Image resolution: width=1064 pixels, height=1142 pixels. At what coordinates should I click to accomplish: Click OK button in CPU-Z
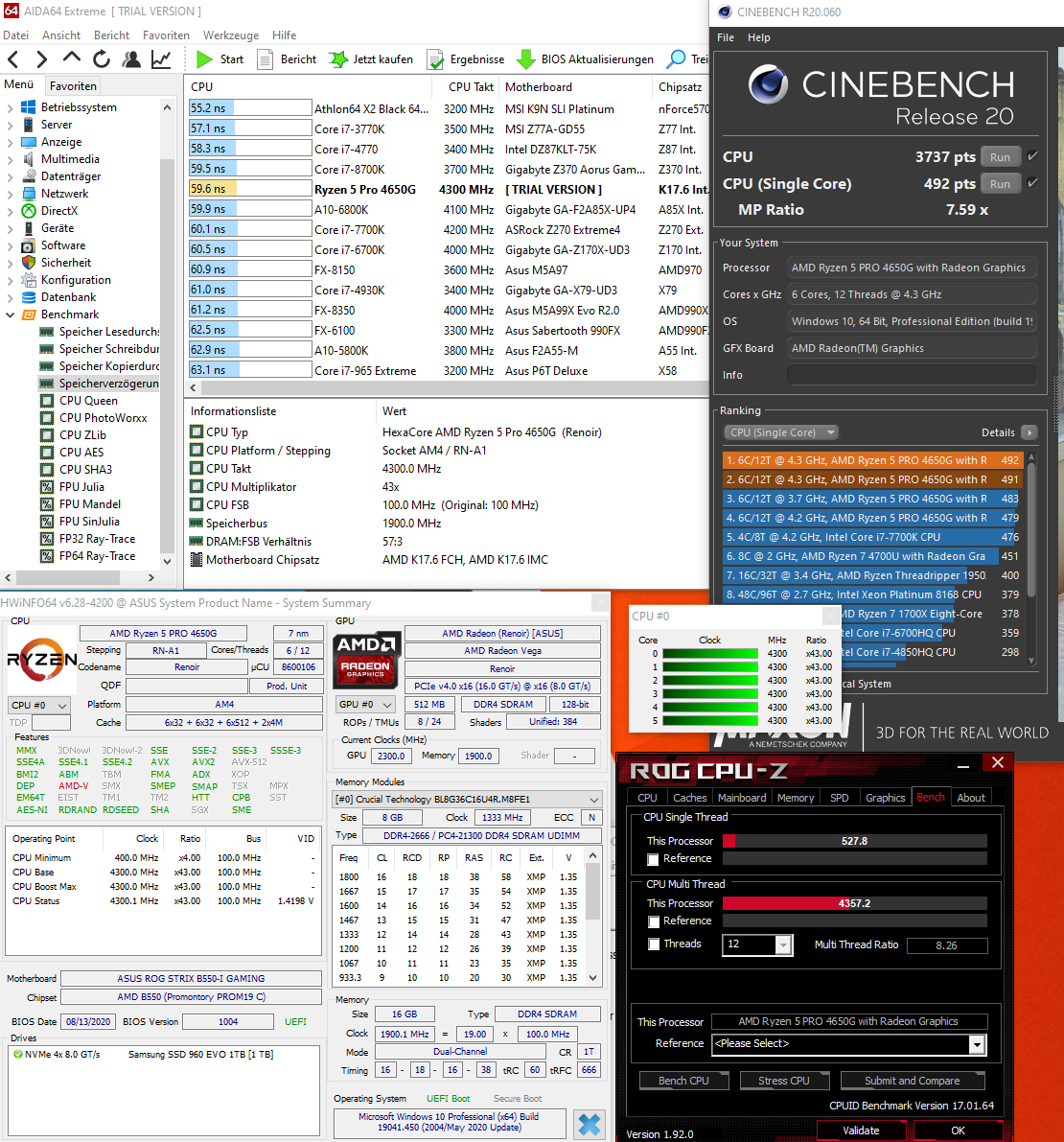tap(958, 1130)
